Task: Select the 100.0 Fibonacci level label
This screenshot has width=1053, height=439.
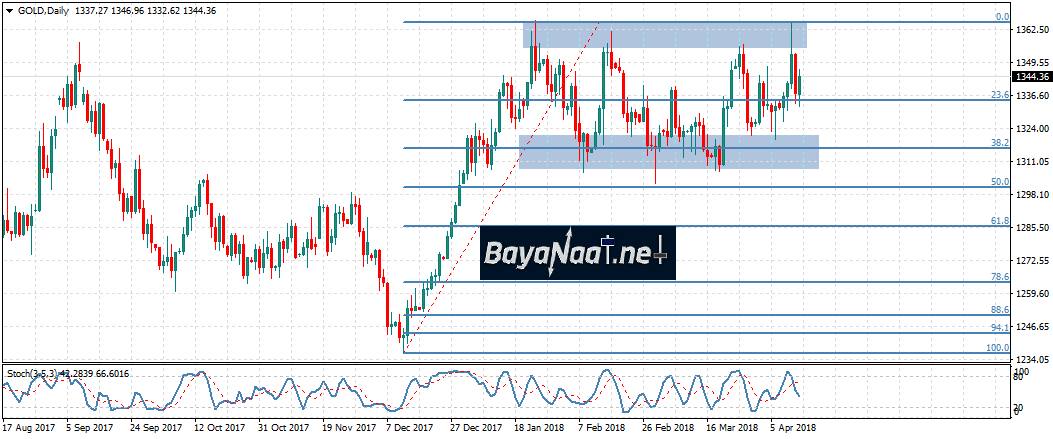Action: tap(997, 347)
